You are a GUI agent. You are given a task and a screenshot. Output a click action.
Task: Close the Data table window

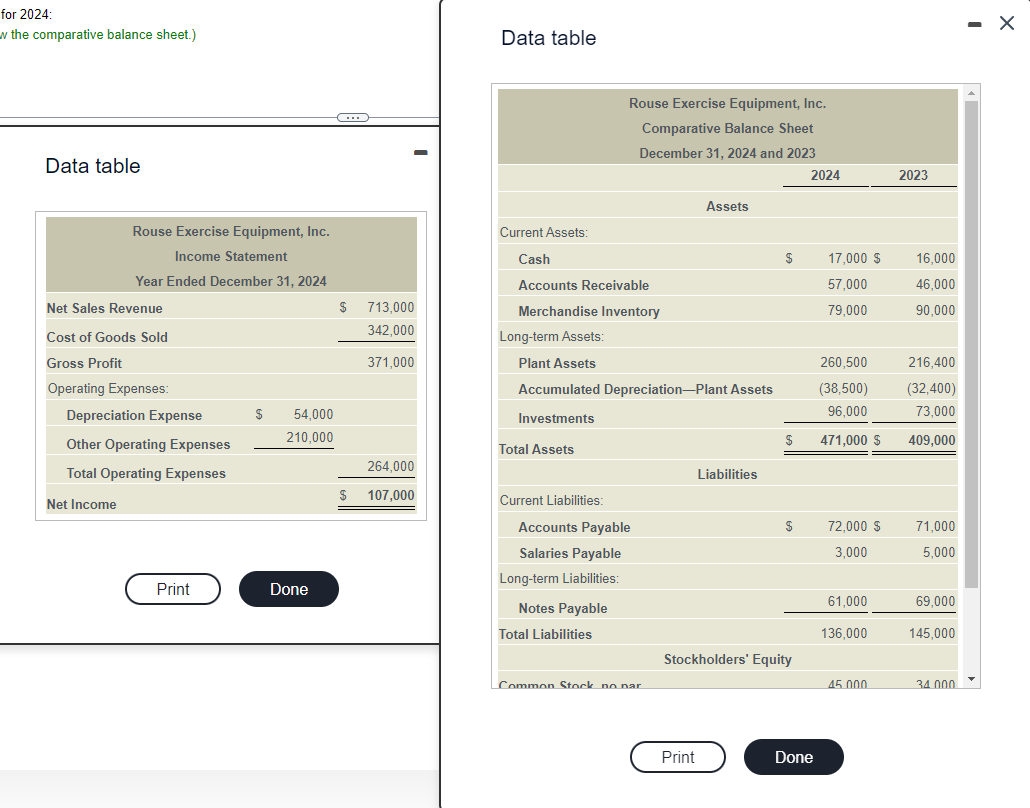1006,22
